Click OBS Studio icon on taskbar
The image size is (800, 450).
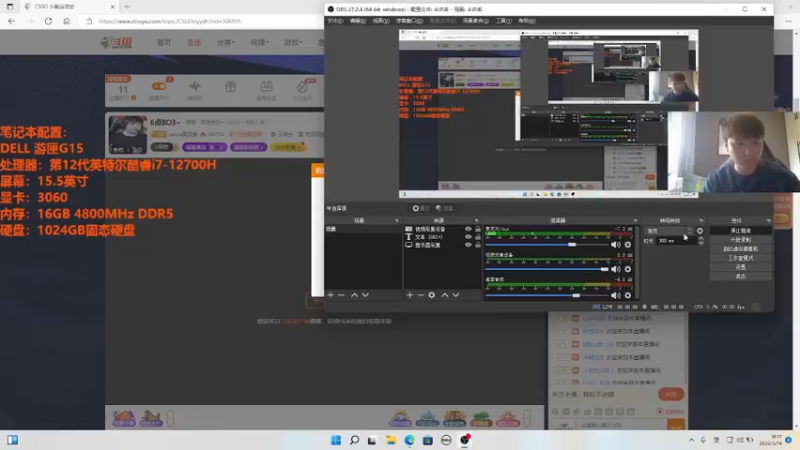point(464,440)
